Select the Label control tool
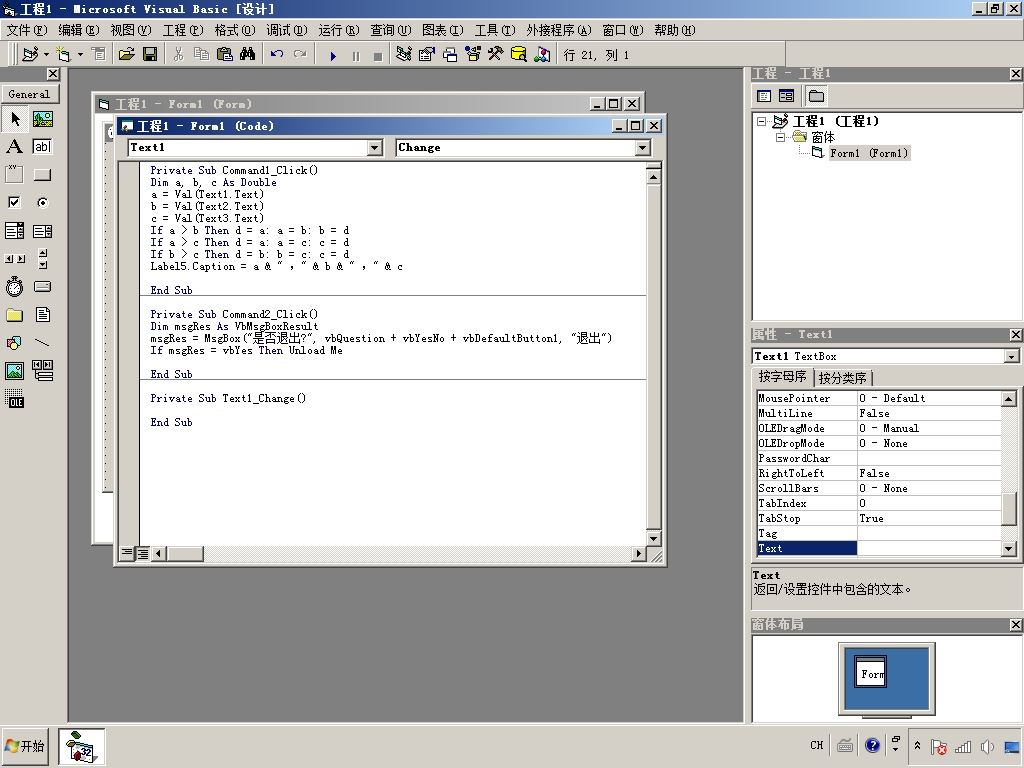 [14, 147]
